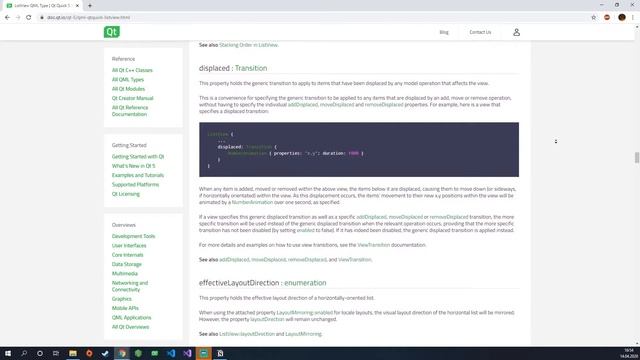Open Qt Creator Manual link

pos(132,98)
